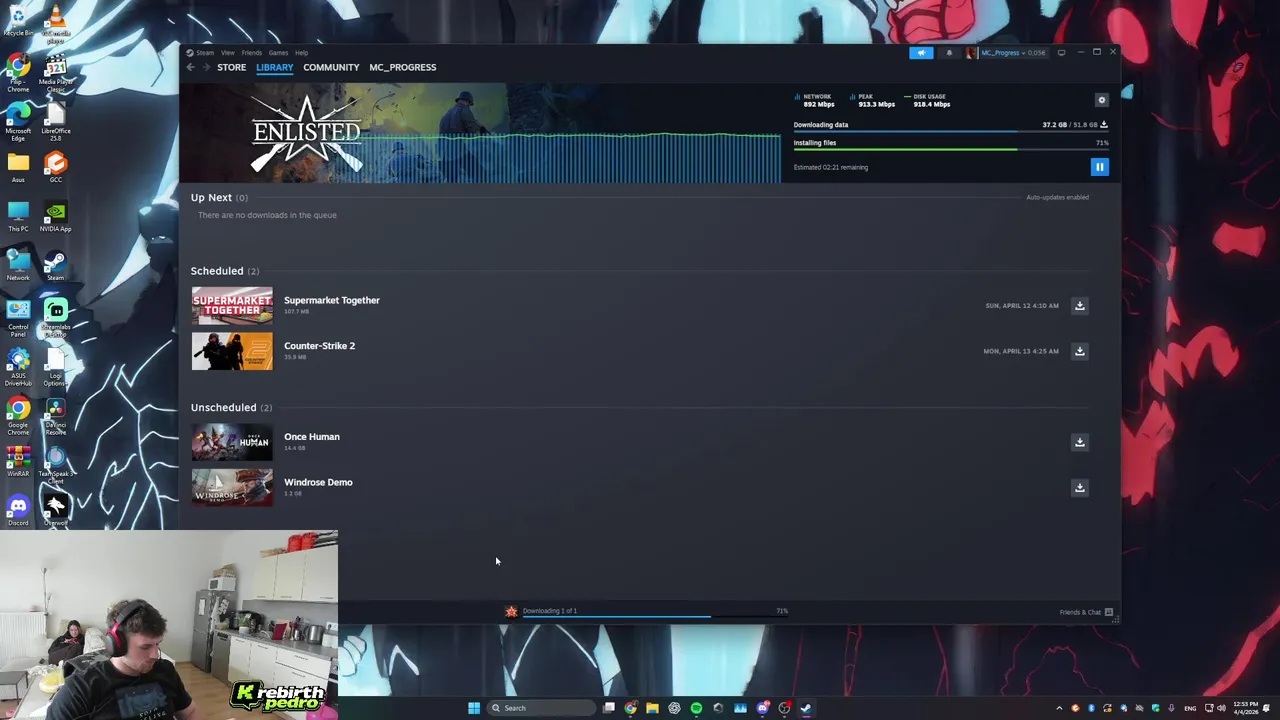Click the Scheduled (2) heading
The width and height of the screenshot is (1280, 720).
[x=225, y=271]
